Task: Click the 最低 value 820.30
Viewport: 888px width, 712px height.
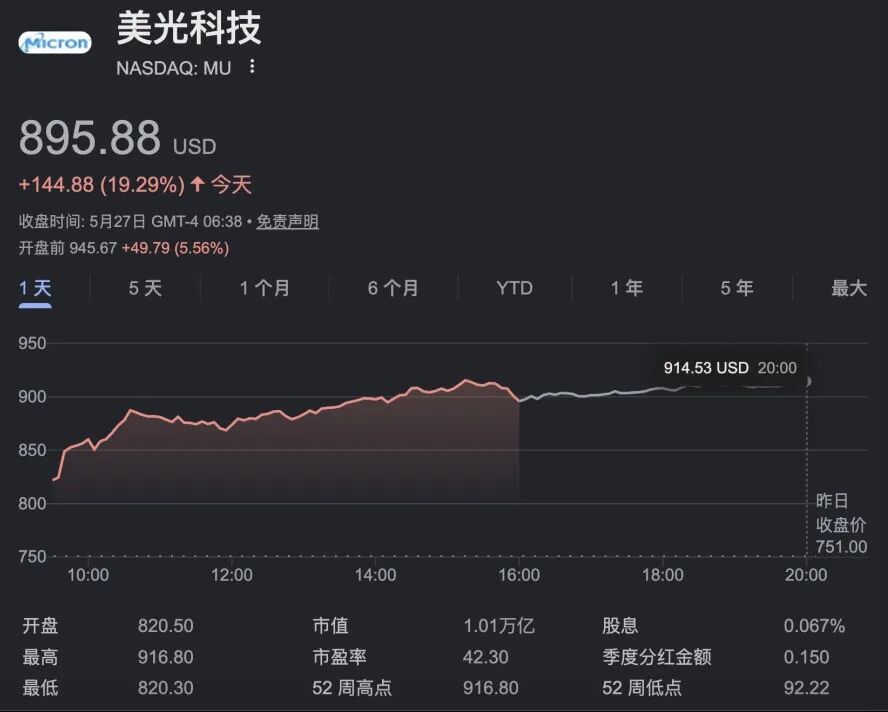Action: pyautogui.click(x=165, y=688)
